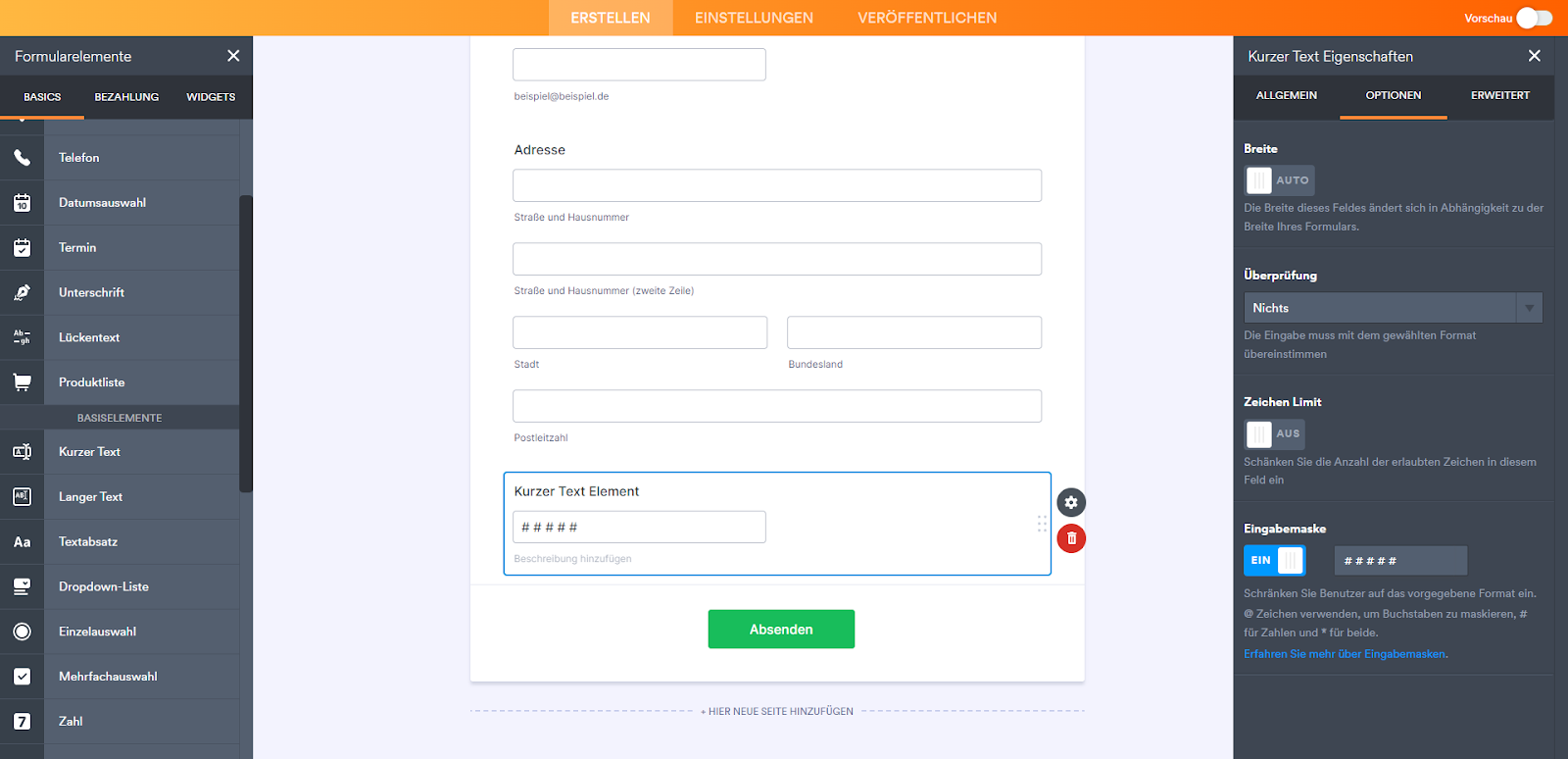Open the ERWEITERT properties tab
Viewport: 1568px width, 759px height.
point(1499,96)
